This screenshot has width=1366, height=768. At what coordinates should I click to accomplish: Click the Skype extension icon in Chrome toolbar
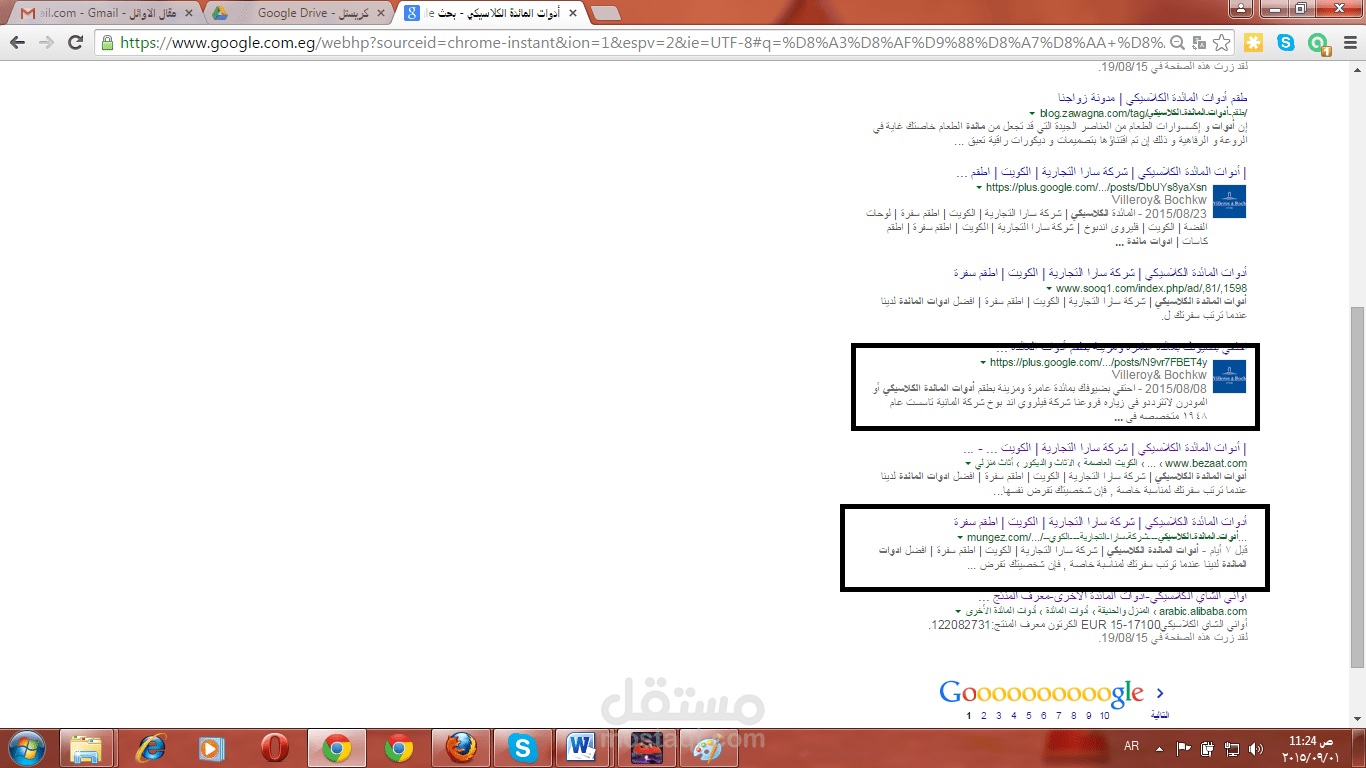pos(1286,43)
